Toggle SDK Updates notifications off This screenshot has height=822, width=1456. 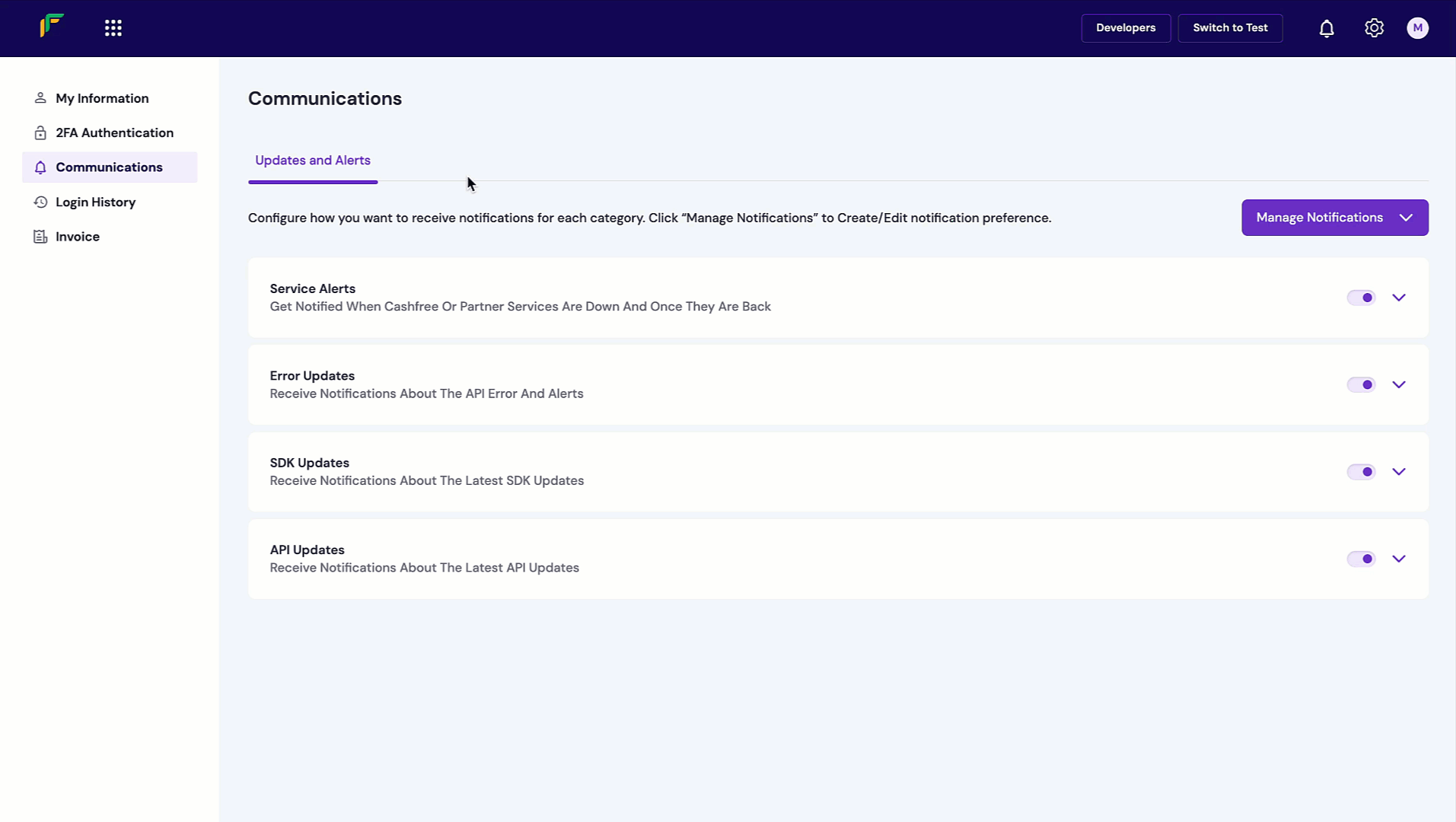pyautogui.click(x=1362, y=471)
